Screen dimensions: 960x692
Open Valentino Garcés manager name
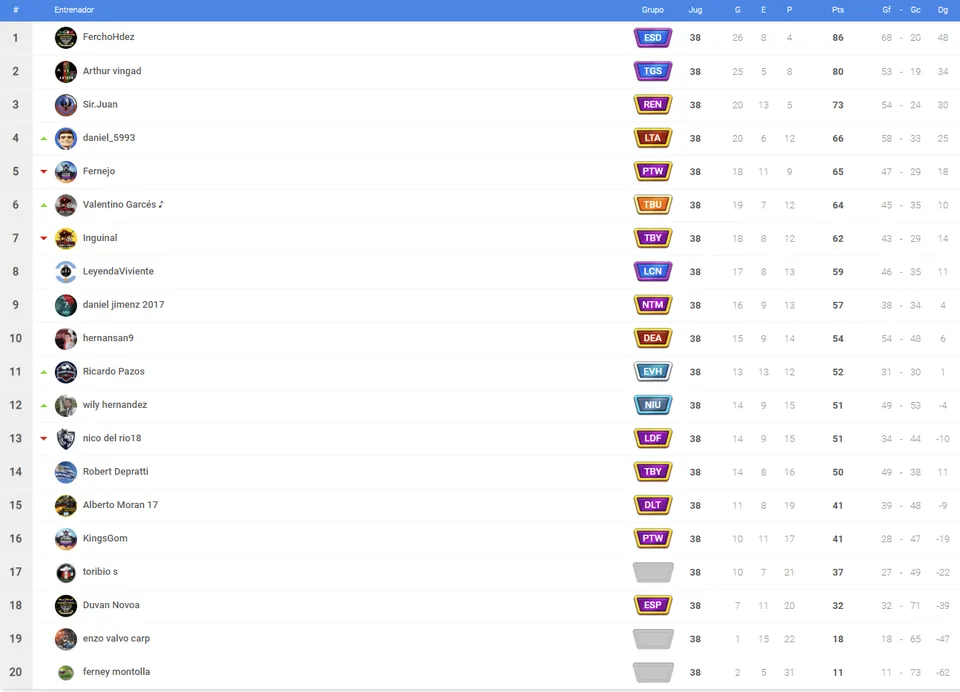(123, 205)
